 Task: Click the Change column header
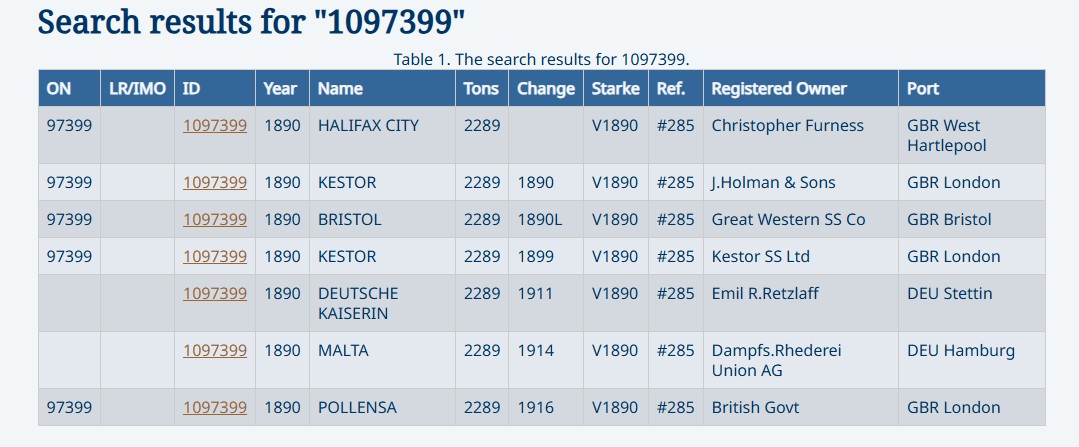pyautogui.click(x=546, y=89)
